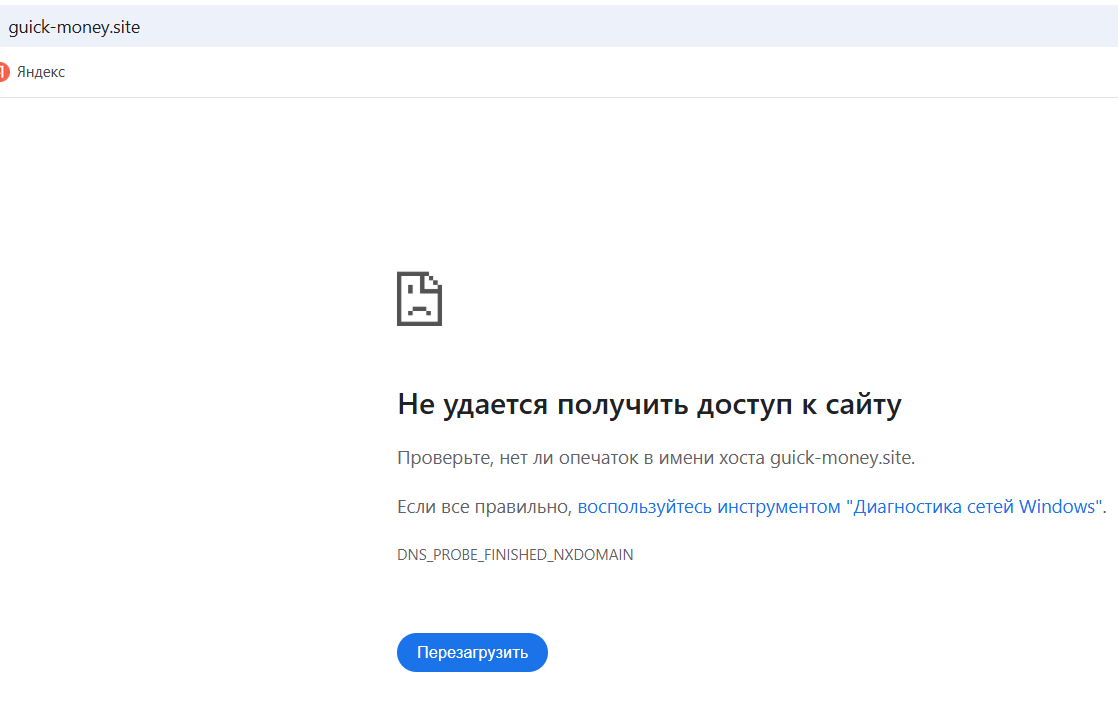Click the torn-page graphic above the error heading

420,297
